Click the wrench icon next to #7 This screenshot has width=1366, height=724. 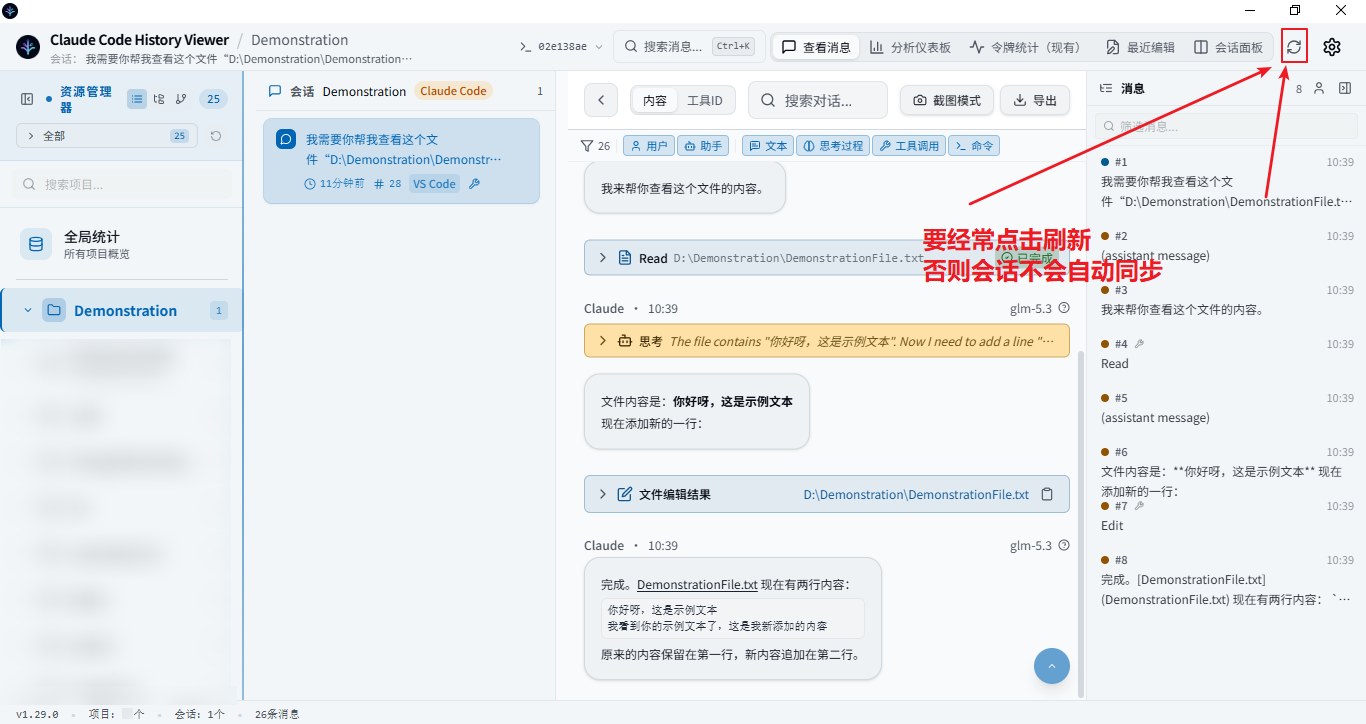1139,506
